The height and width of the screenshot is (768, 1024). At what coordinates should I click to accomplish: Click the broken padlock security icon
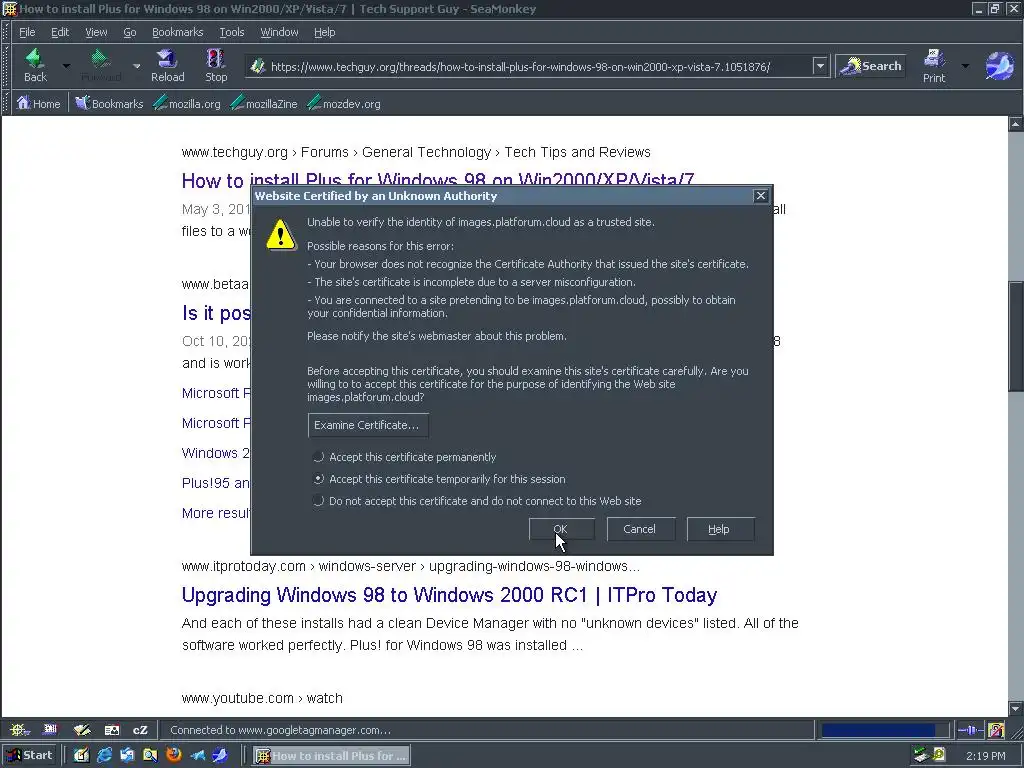pos(996,729)
